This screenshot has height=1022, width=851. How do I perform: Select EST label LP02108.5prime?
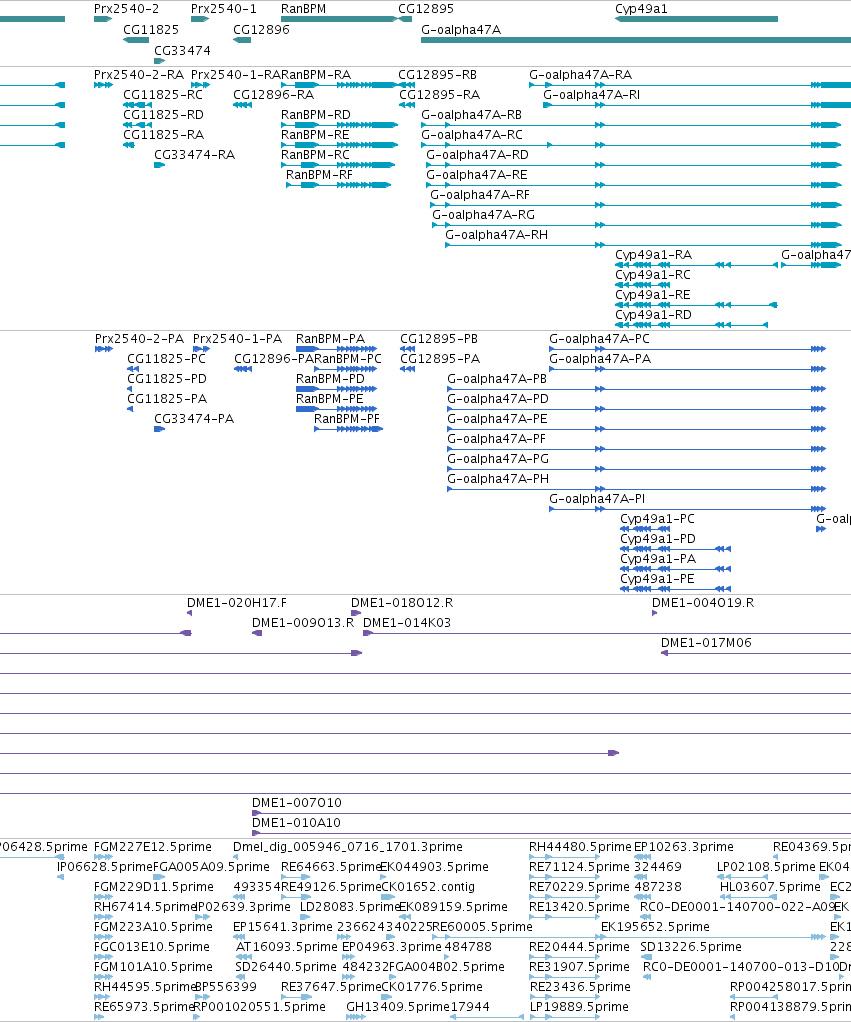[x=766, y=868]
